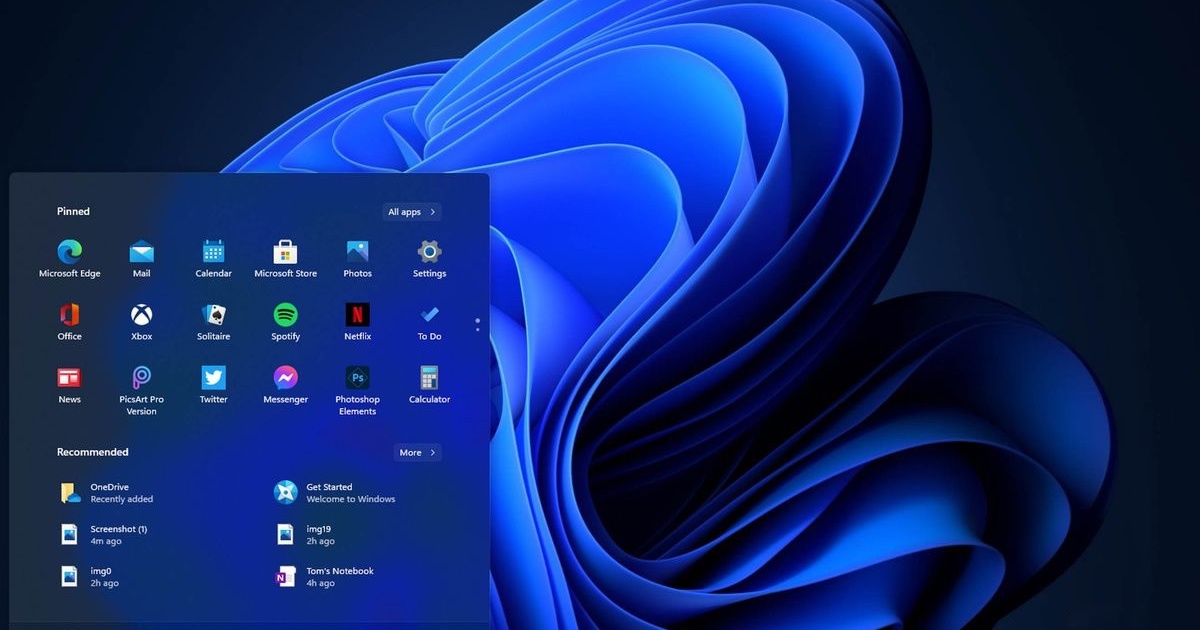
Task: Open Photoshop Elements
Action: pos(357,391)
